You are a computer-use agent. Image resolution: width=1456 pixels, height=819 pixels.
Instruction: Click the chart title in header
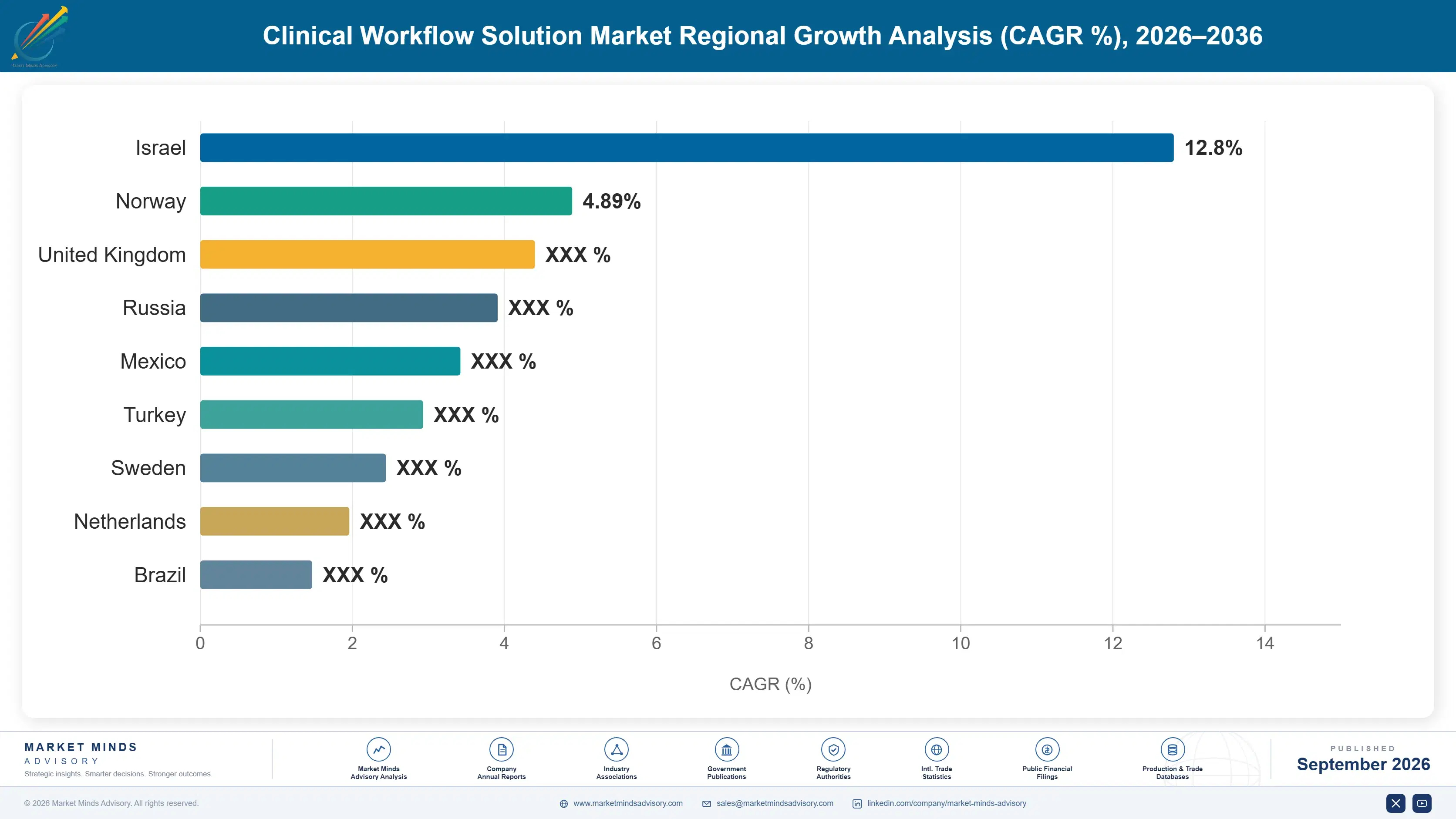point(762,36)
